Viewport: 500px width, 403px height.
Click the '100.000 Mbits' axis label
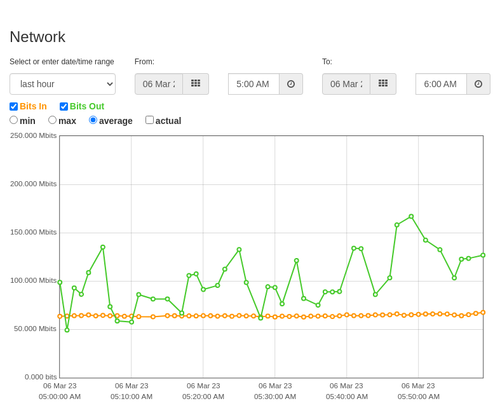(33, 280)
